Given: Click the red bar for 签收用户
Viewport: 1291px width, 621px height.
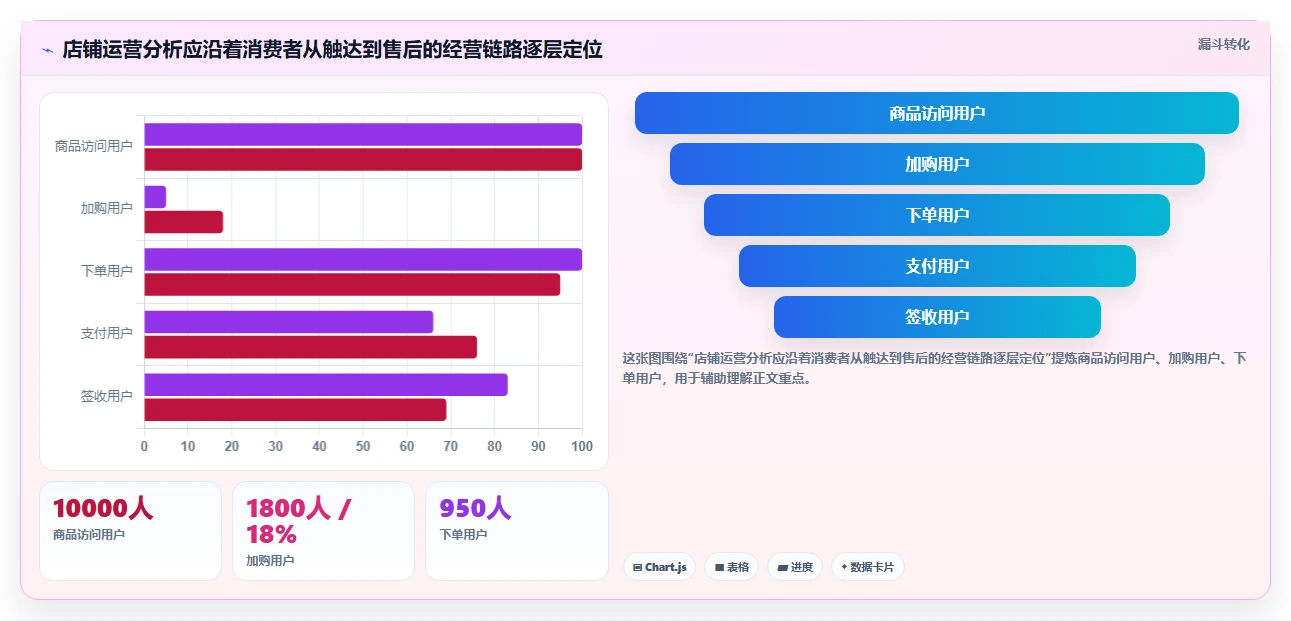Looking at the screenshot, I should click(295, 409).
